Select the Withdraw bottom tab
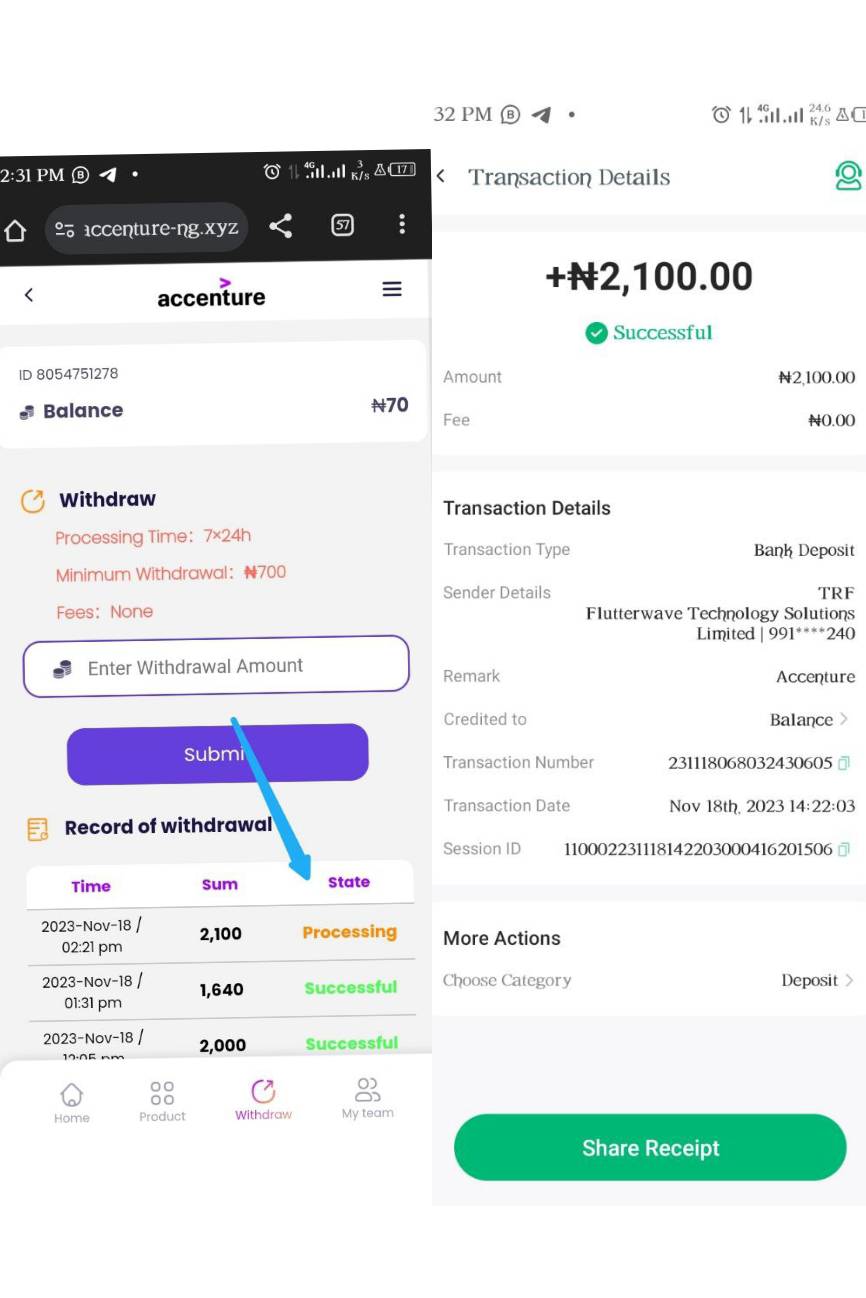Screen dimensions: 866x1298 tap(263, 1099)
